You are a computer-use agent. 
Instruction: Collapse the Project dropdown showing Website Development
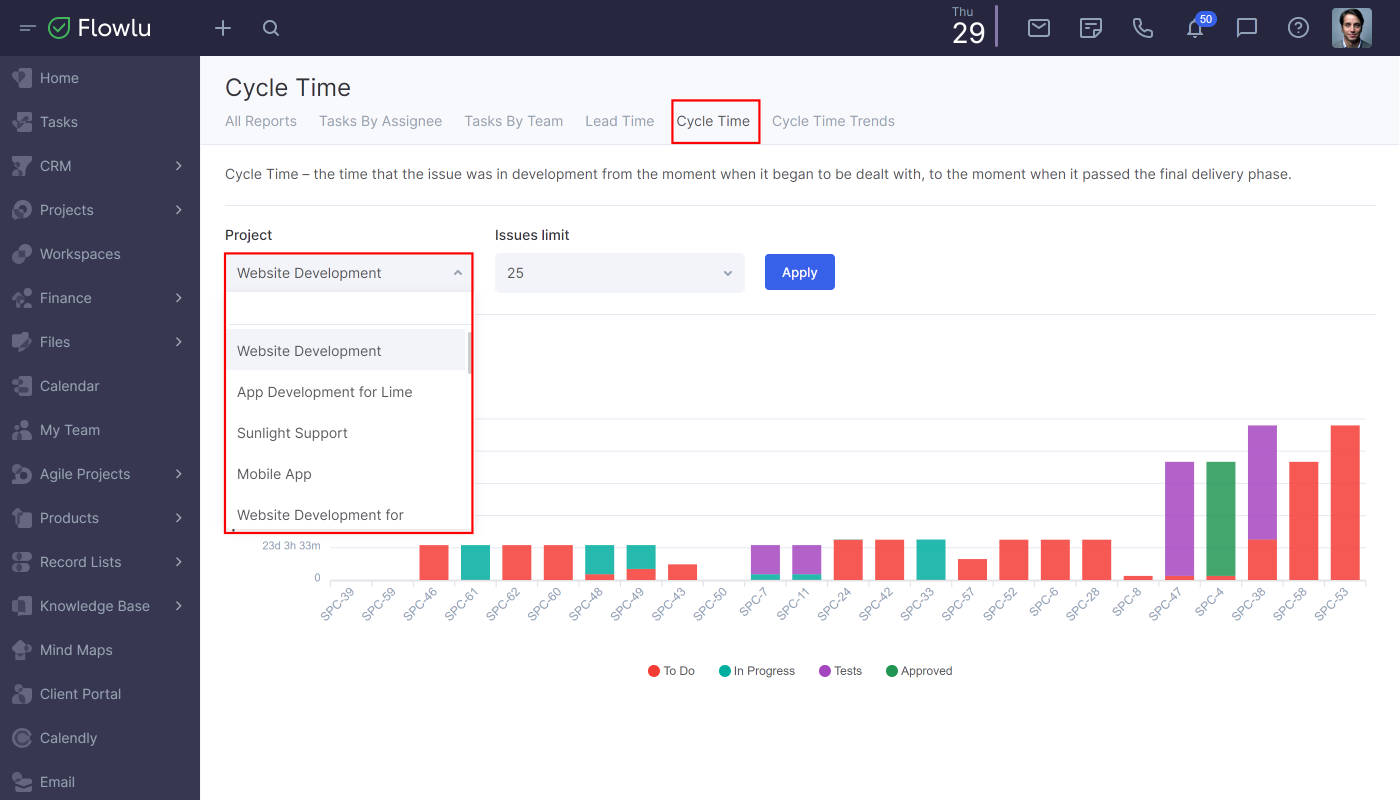point(349,273)
